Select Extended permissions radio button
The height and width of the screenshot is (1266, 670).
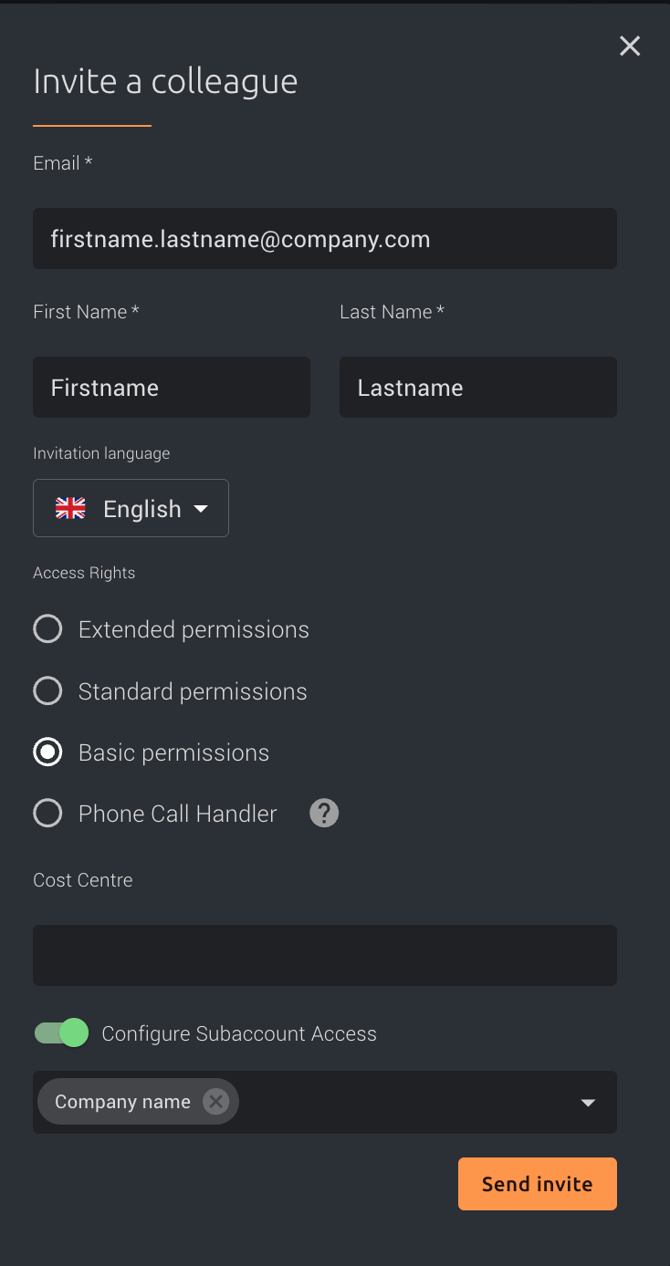coord(48,629)
